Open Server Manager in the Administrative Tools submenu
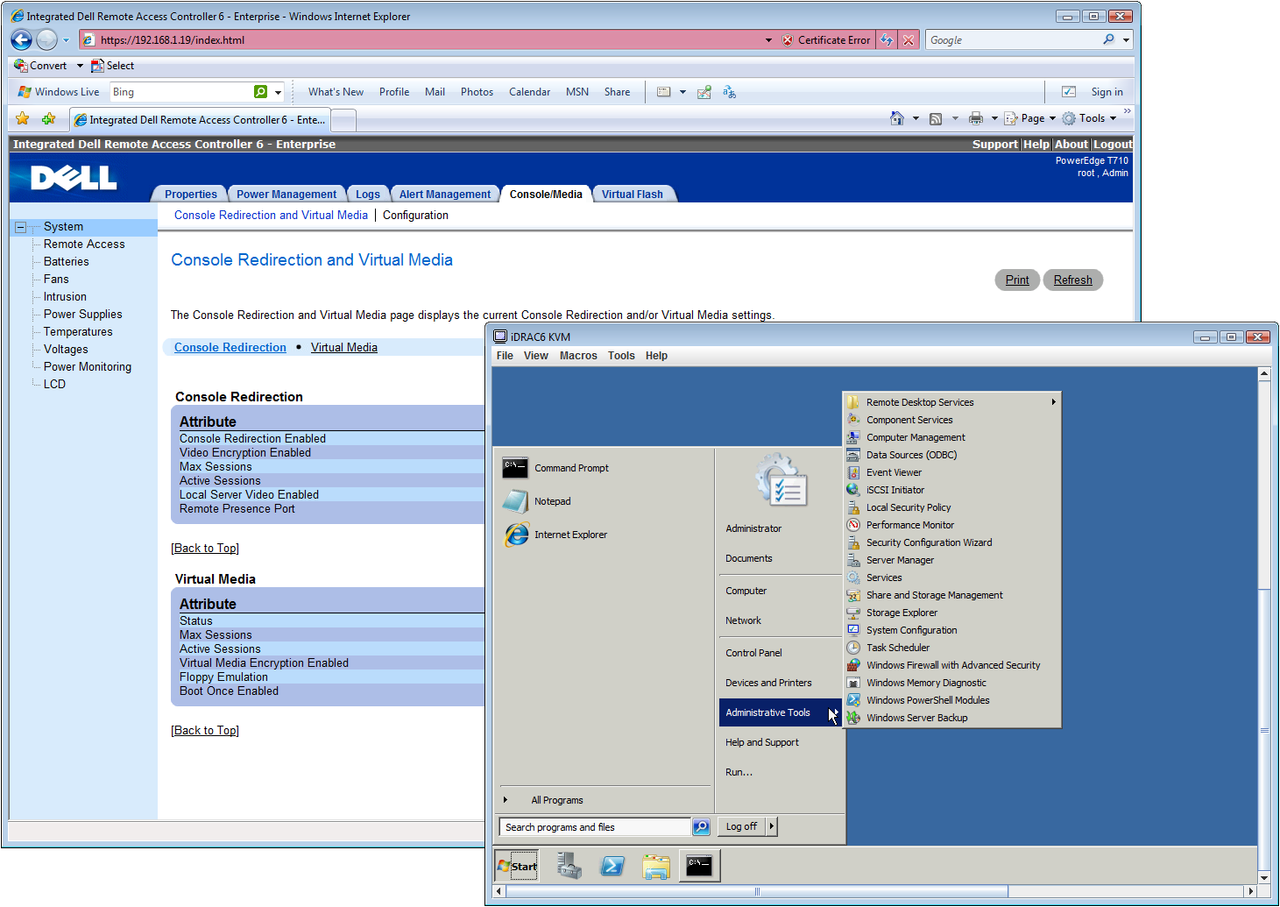This screenshot has width=1280, height=907. pyautogui.click(x=900, y=560)
